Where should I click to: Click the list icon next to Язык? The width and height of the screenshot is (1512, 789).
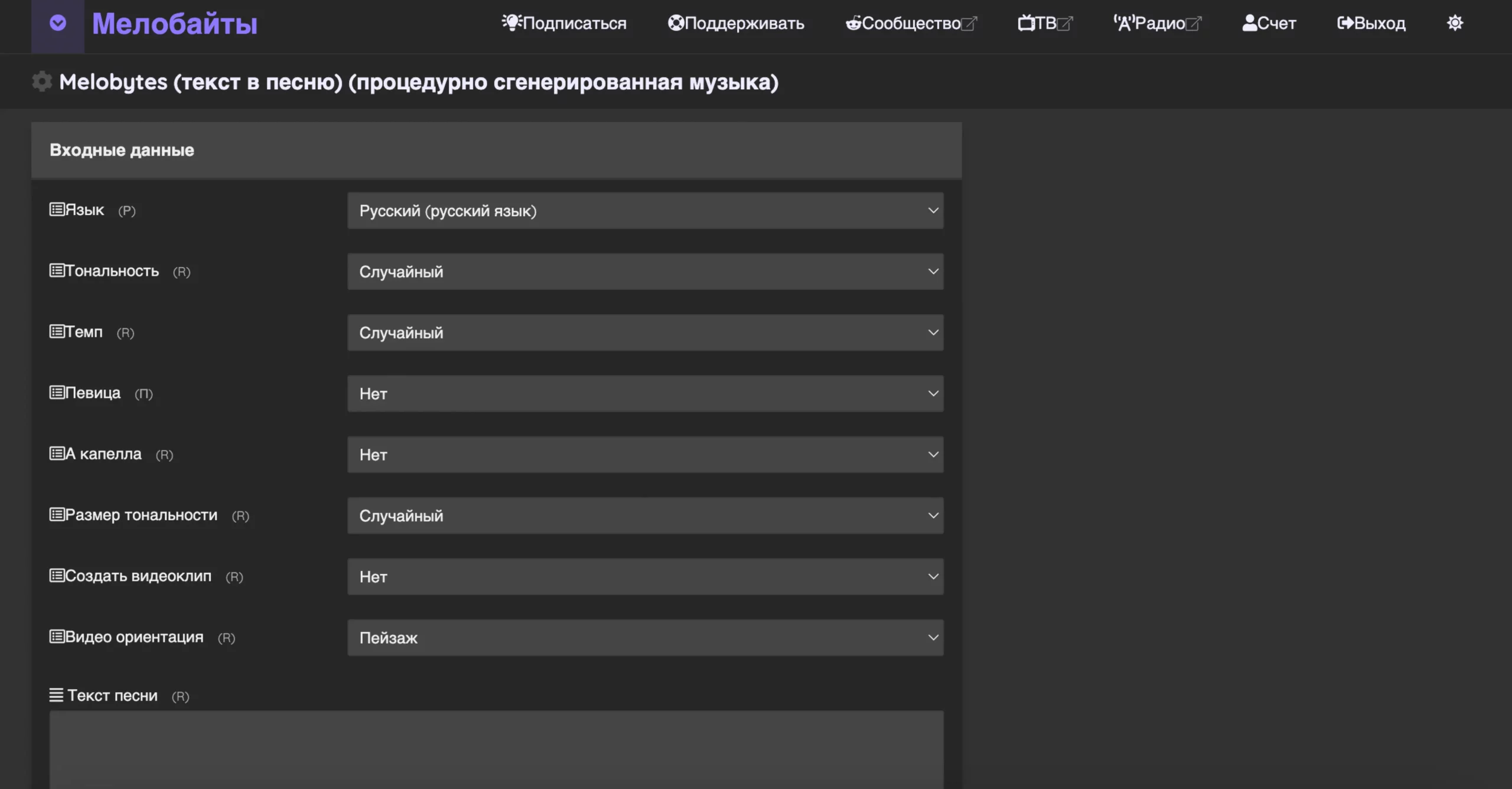coord(57,210)
